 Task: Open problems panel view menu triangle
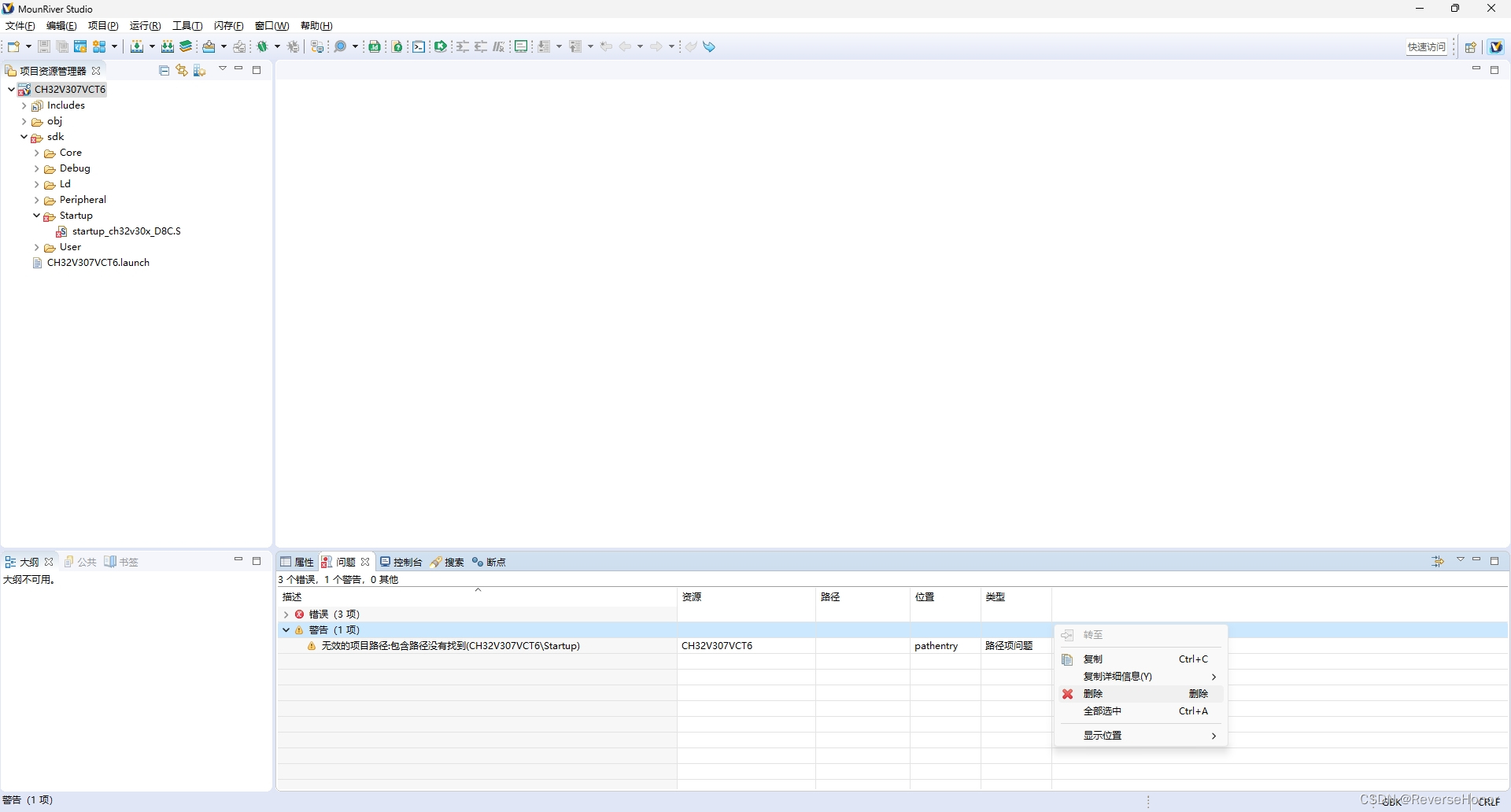[1461, 560]
